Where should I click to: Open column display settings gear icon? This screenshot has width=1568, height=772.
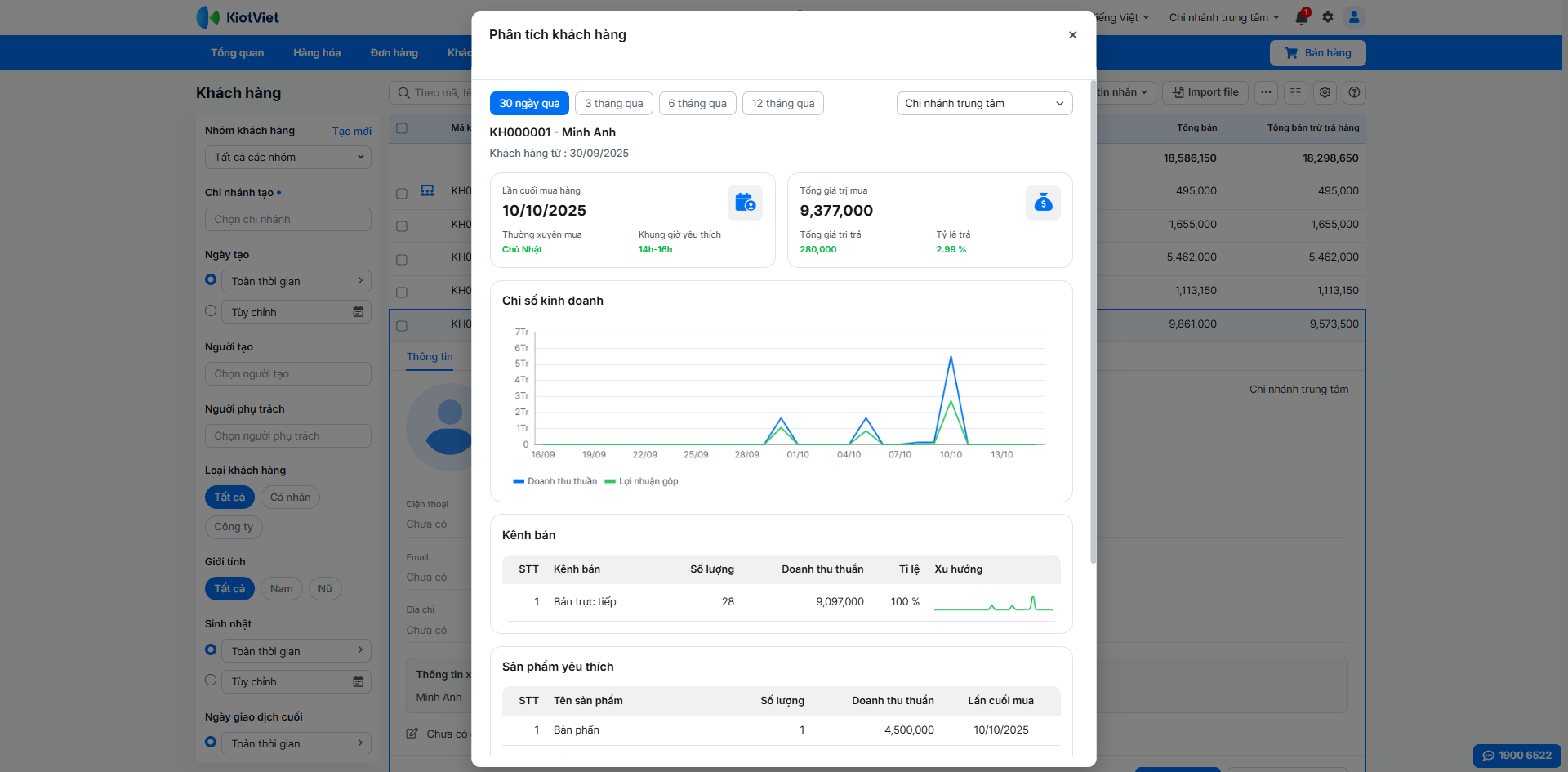[1325, 92]
